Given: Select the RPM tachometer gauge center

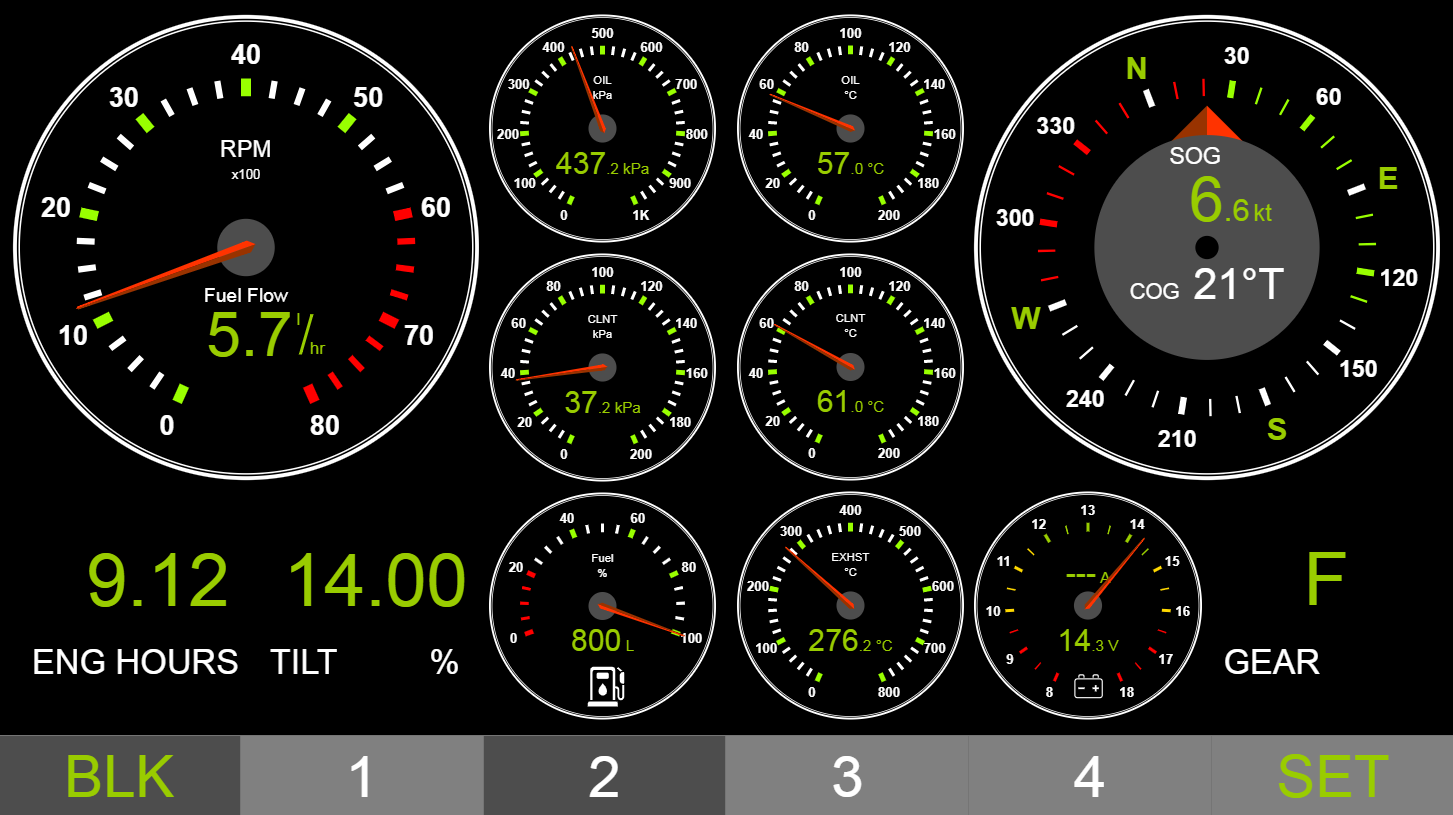Looking at the screenshot, I should 246,247.
